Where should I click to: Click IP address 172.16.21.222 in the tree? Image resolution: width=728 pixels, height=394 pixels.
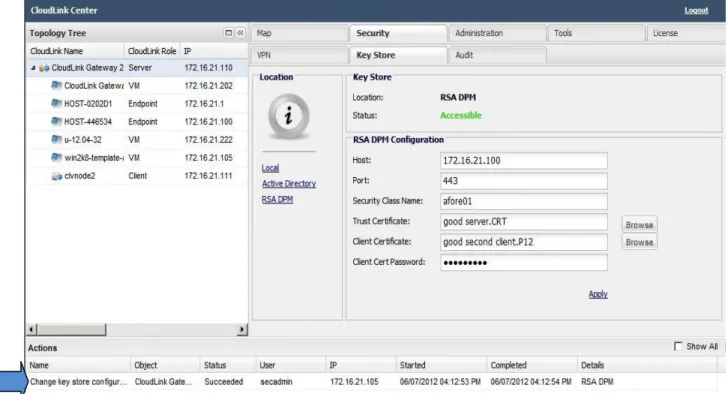(208, 140)
